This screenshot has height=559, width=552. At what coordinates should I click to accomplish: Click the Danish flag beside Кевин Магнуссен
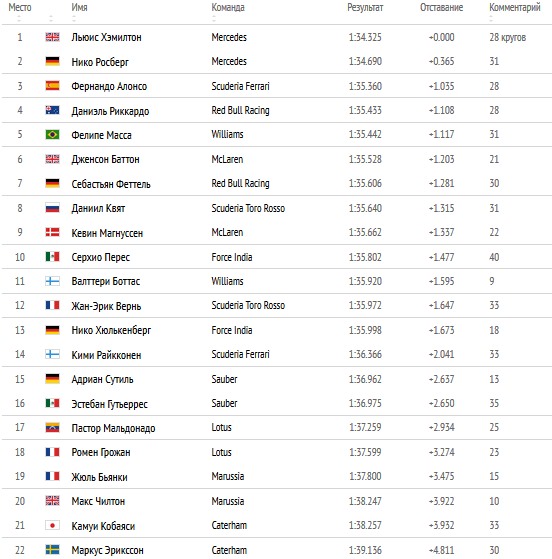[52, 232]
